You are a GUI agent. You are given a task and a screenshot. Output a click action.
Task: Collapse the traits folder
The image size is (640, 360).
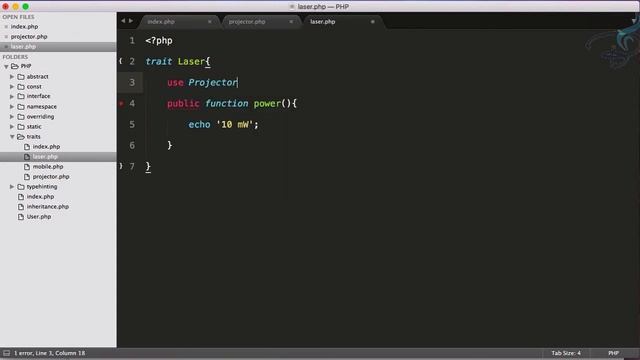(x=12, y=137)
